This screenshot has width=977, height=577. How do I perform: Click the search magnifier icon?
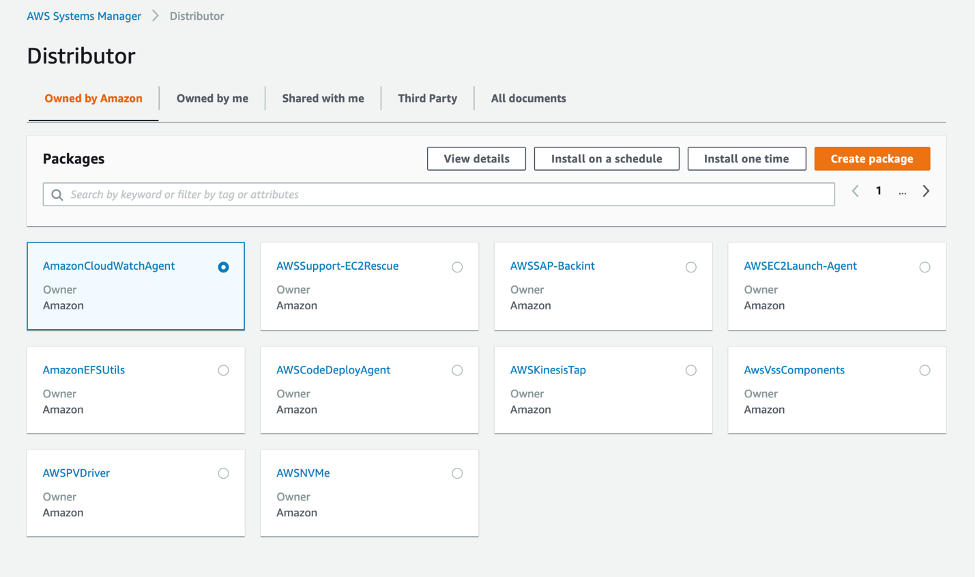[57, 194]
